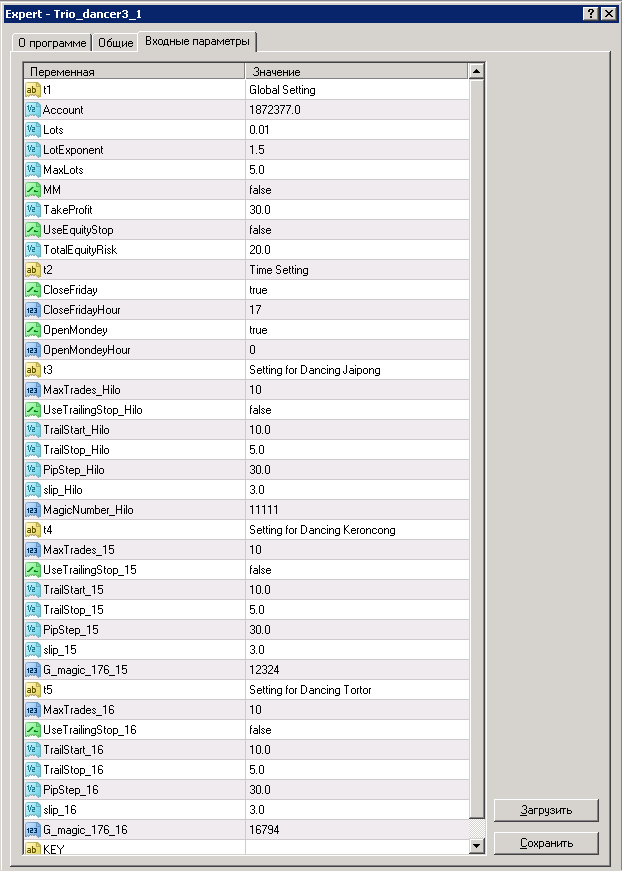Click the UseTrailingStop_16 value 'false'
The height and width of the screenshot is (871, 622).
coord(260,730)
